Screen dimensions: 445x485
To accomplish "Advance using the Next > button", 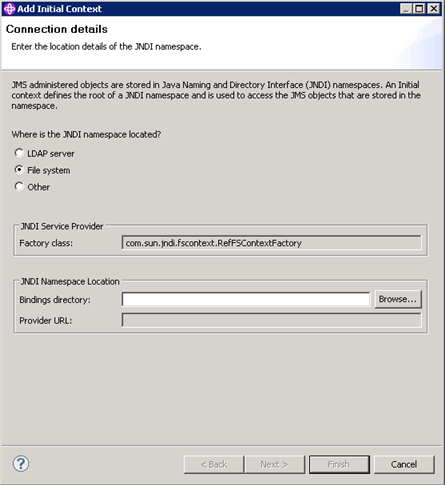I will [x=275, y=464].
